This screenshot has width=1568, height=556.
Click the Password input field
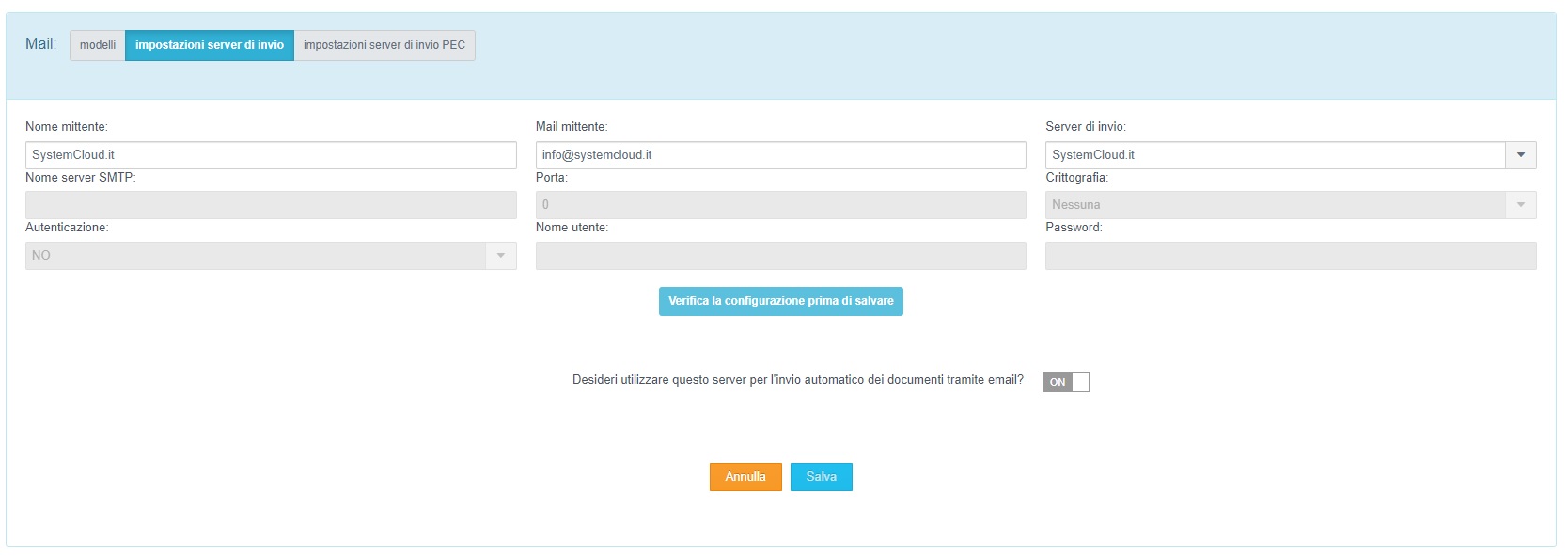(1290, 256)
